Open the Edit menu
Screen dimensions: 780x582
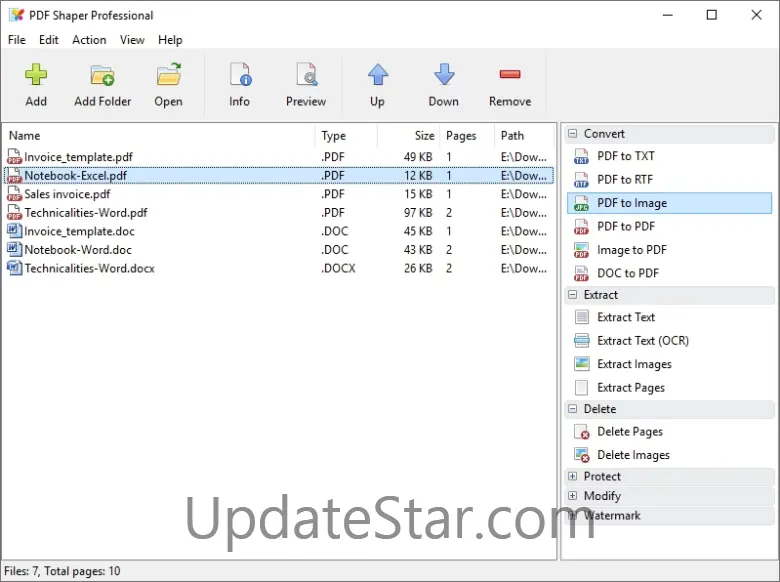(49, 40)
